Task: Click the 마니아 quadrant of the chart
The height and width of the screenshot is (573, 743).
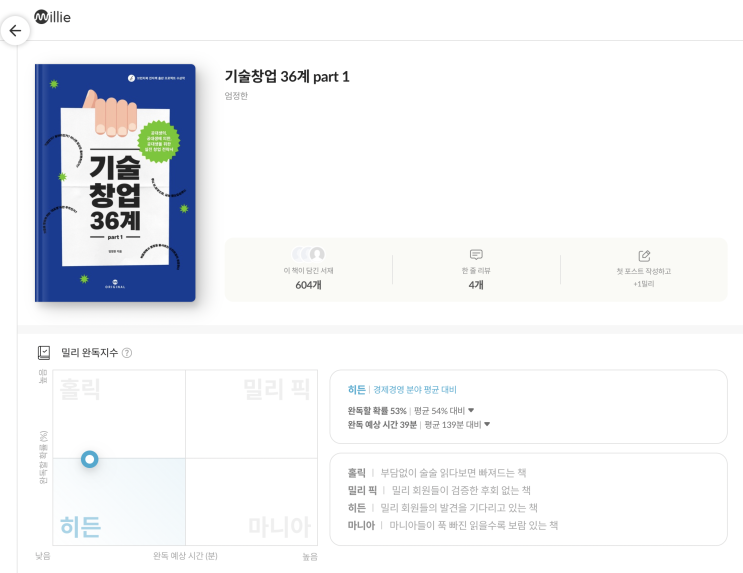Action: 251,501
